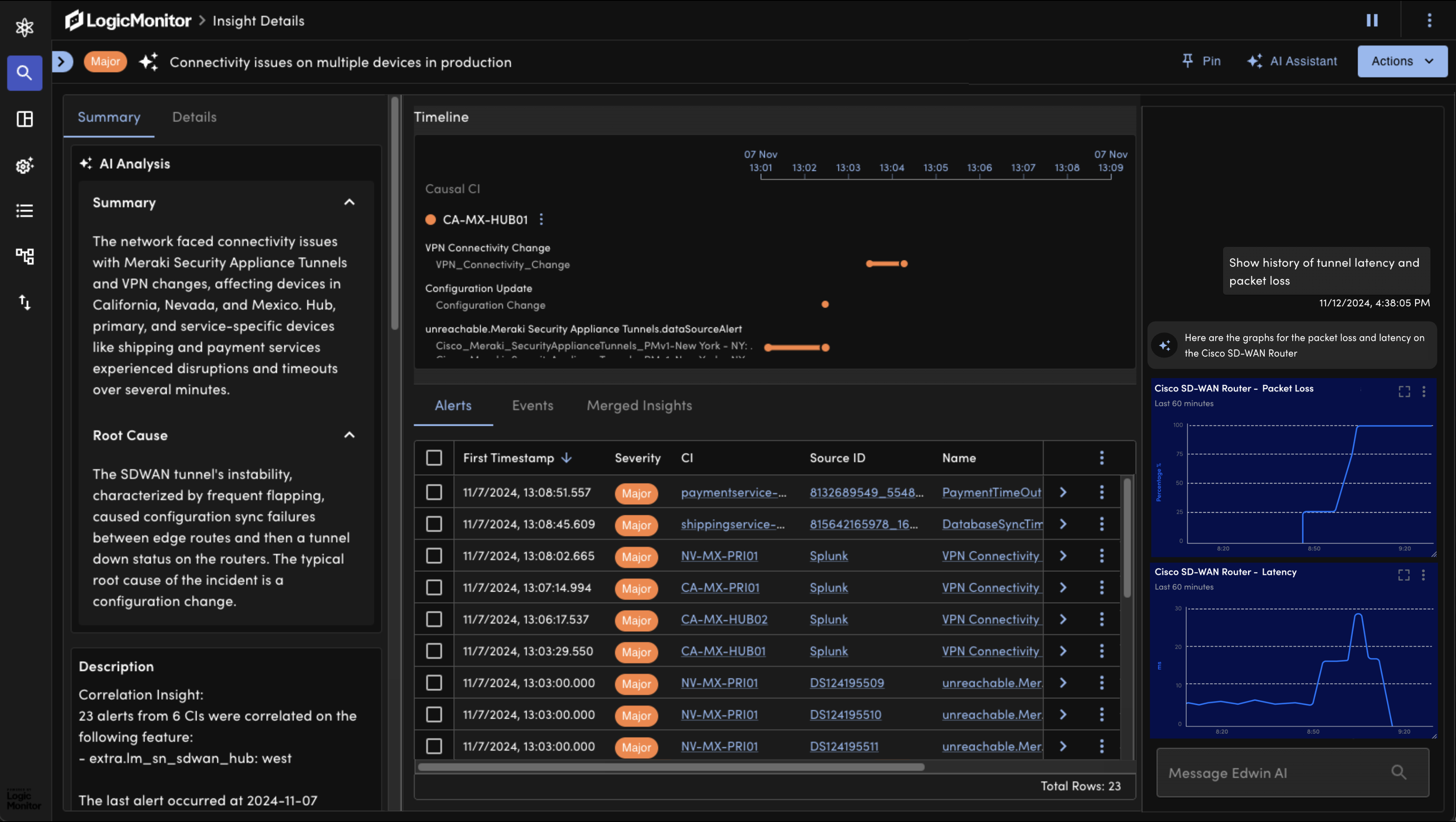Check the DS124195510 alert row checkbox

[434, 715]
